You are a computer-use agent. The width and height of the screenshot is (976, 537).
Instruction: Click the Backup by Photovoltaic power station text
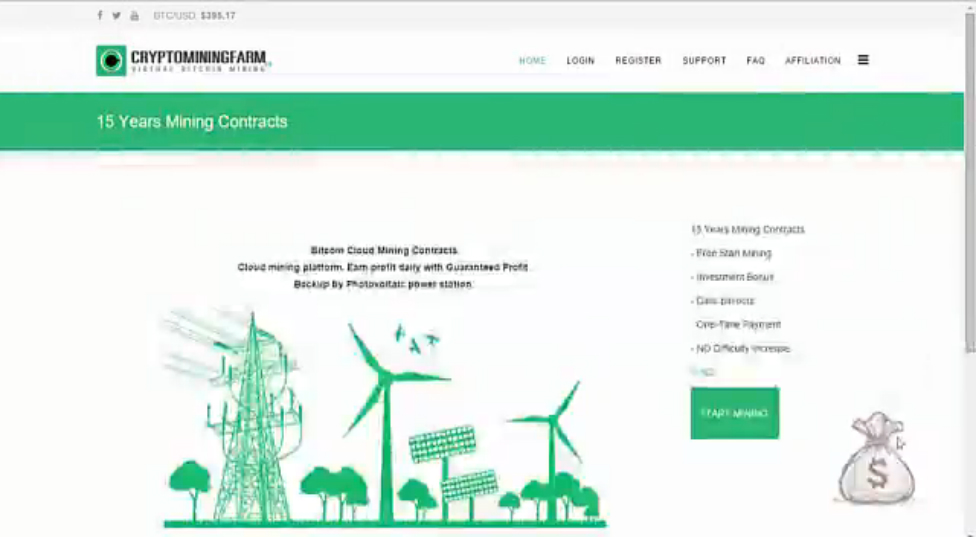(x=383, y=284)
